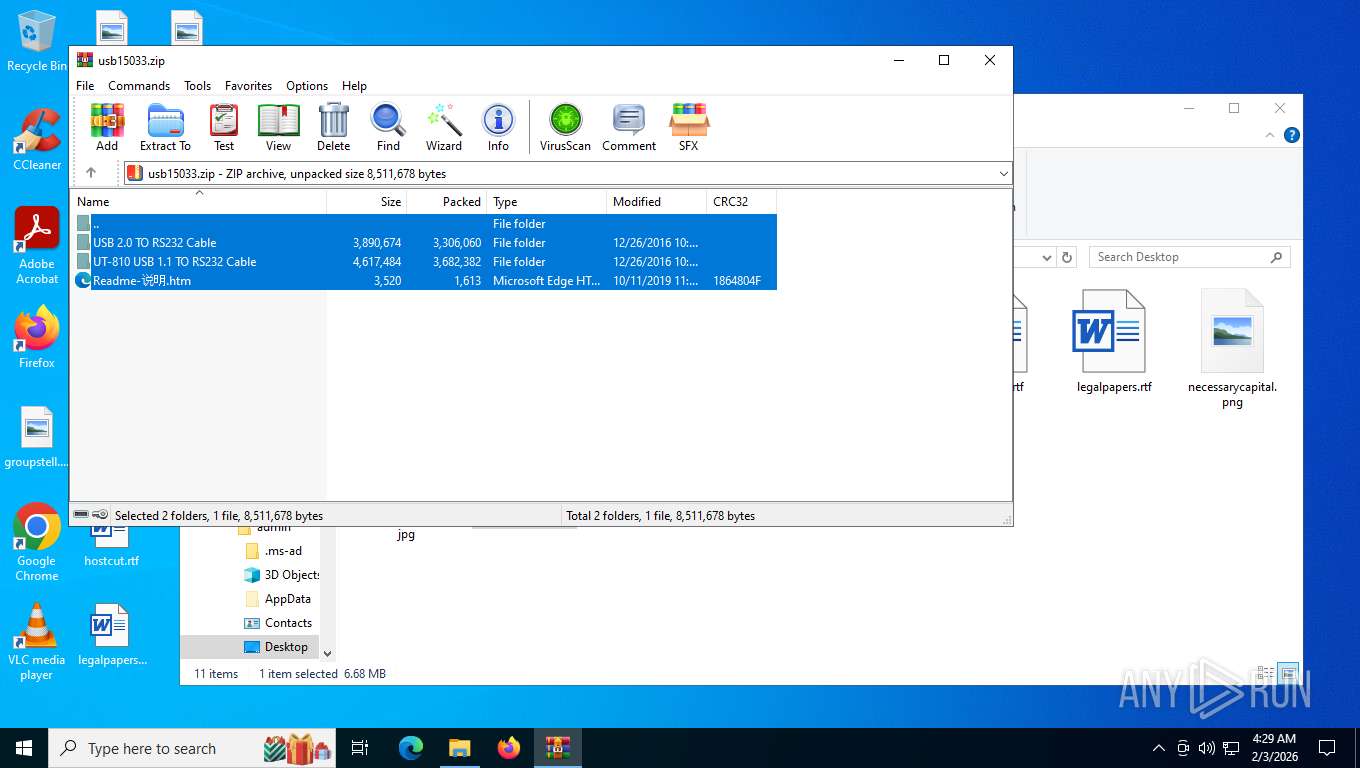Open the Tools menu
Image resolution: width=1360 pixels, height=768 pixels.
point(197,85)
